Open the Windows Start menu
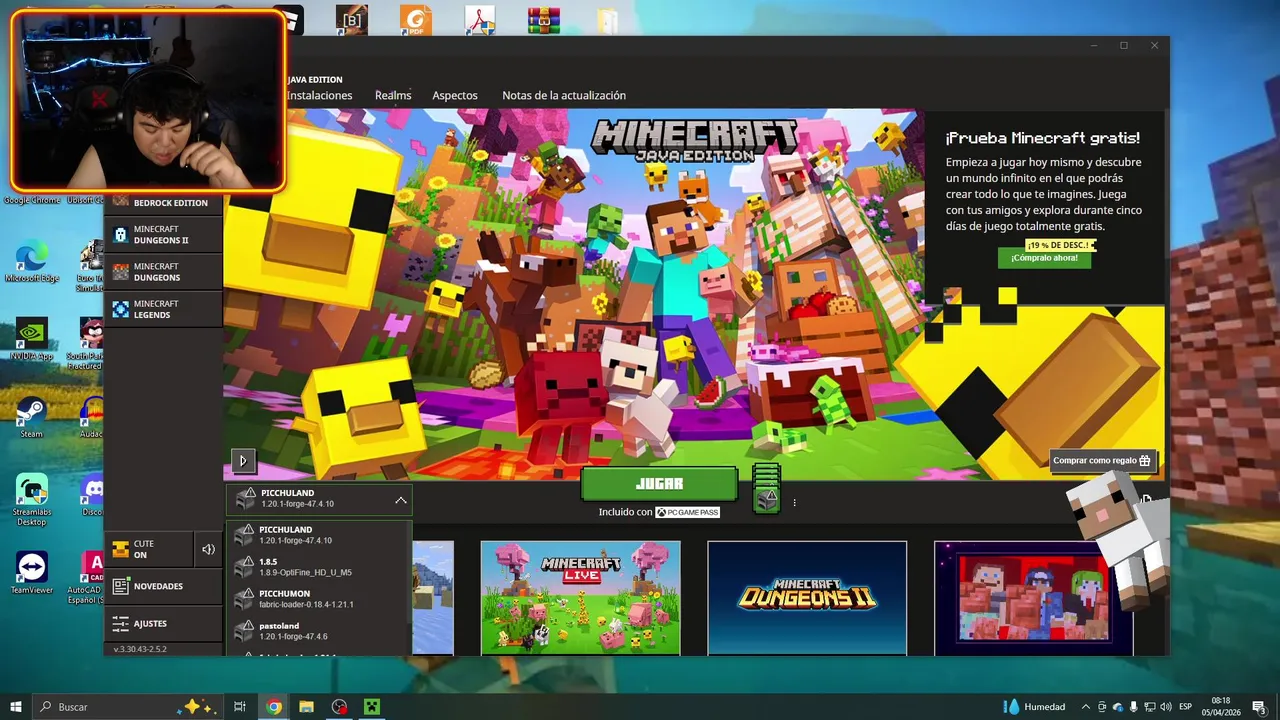The height and width of the screenshot is (720, 1280). pyautogui.click(x=16, y=707)
